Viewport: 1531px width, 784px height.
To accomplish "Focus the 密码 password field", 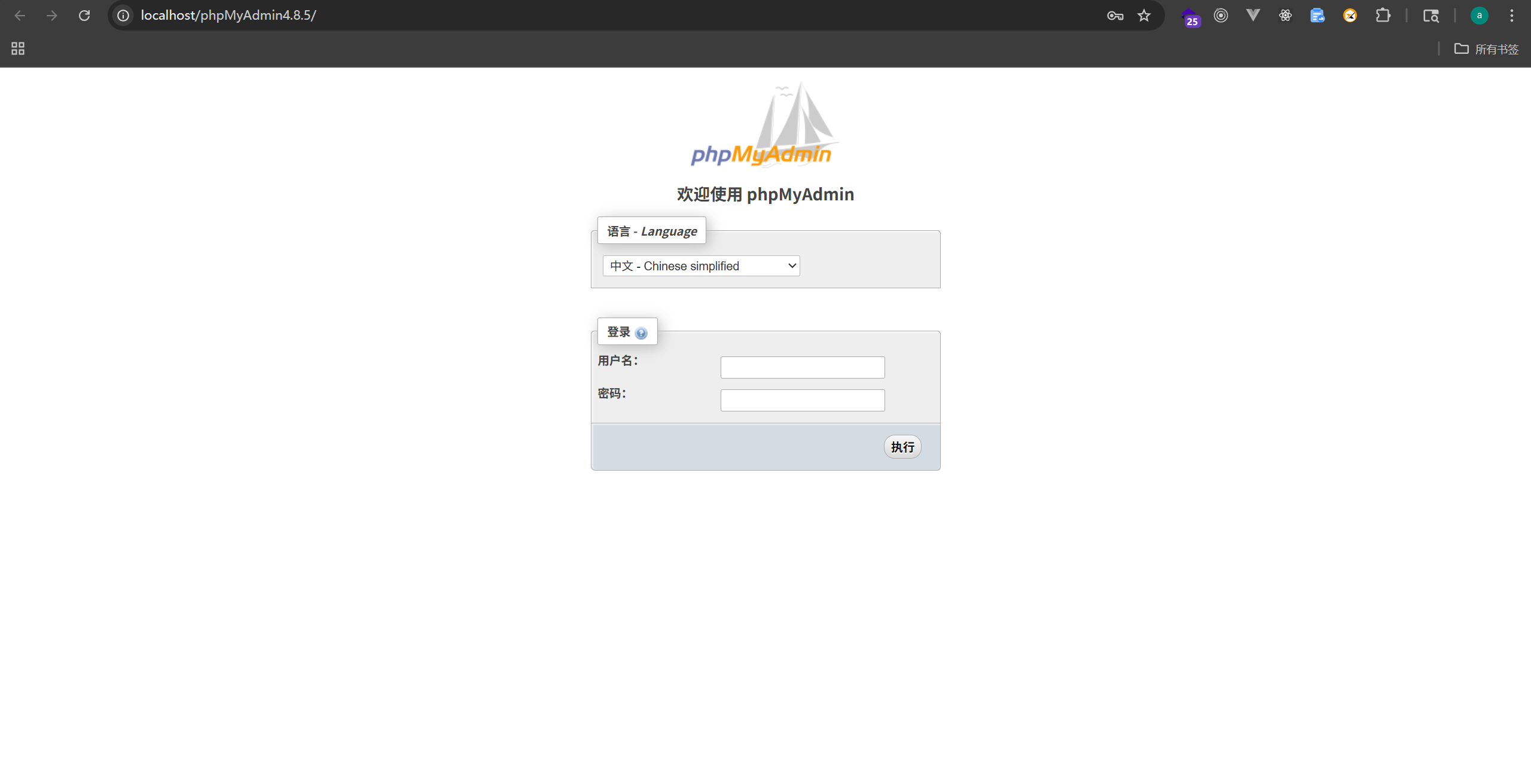I will (x=803, y=400).
